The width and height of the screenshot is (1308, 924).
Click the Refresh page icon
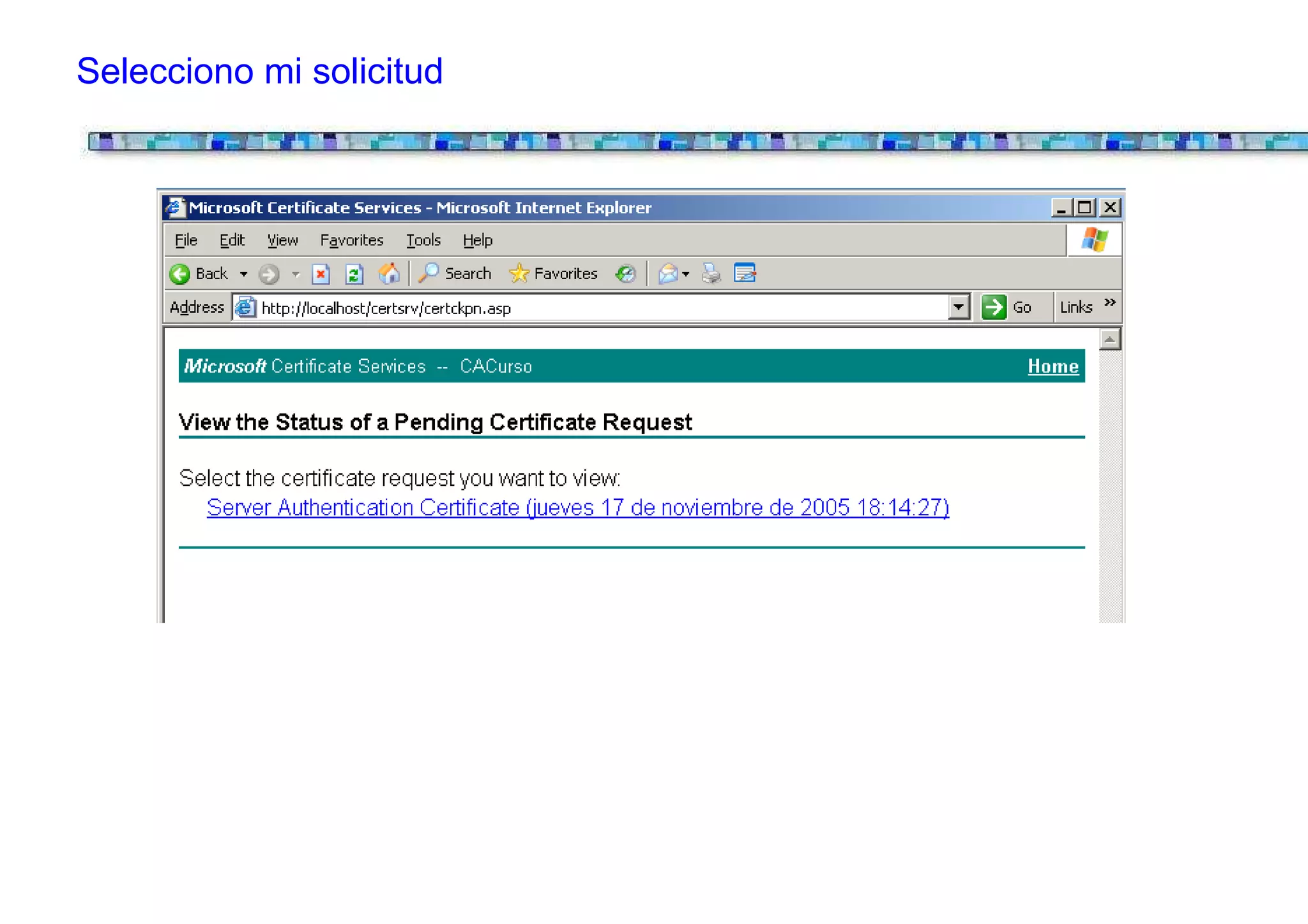(x=354, y=275)
